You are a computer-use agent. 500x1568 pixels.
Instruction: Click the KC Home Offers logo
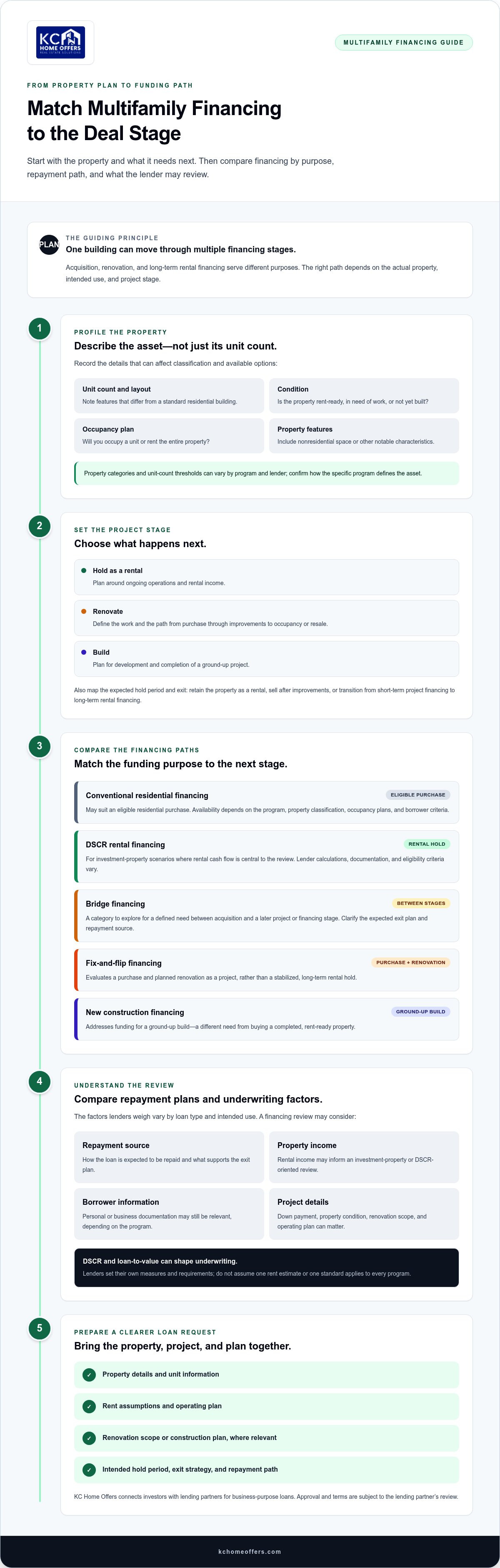(60, 43)
